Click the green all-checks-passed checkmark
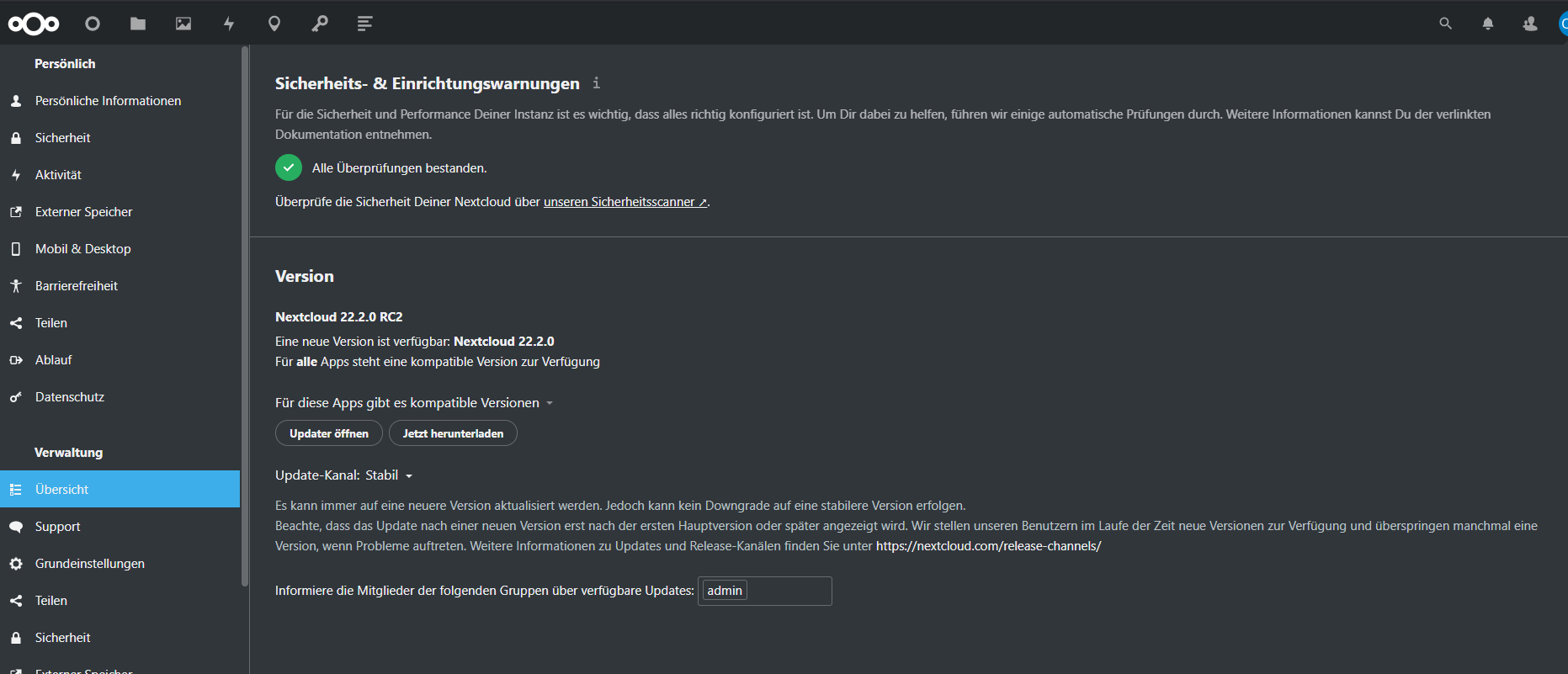 pos(289,167)
